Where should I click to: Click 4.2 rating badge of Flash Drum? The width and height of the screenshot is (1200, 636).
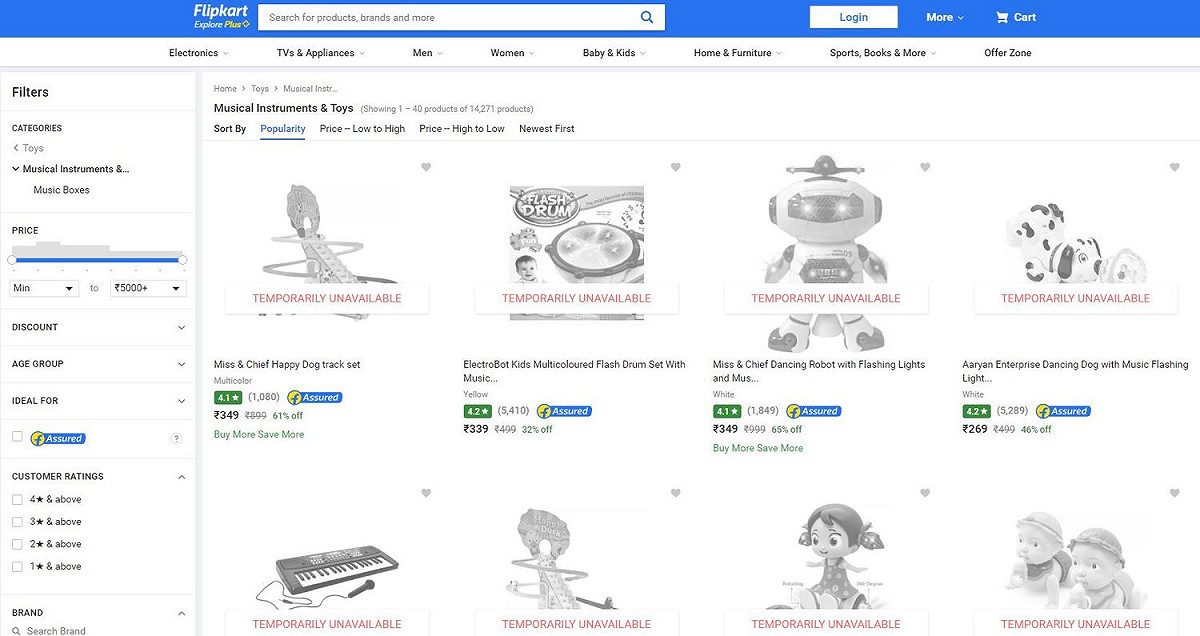tap(477, 411)
